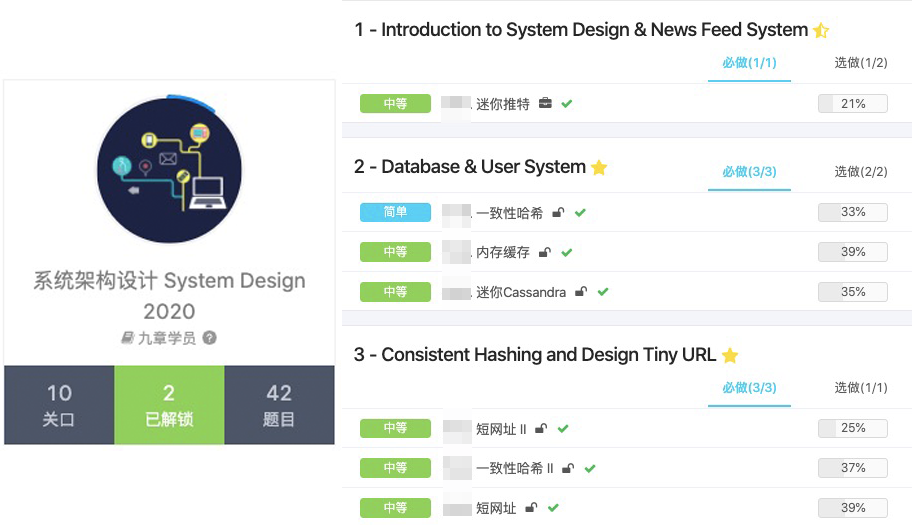Screen dimensions: 912x525
Task: Click the star icon next to News Feed System
Action: [x=821, y=30]
